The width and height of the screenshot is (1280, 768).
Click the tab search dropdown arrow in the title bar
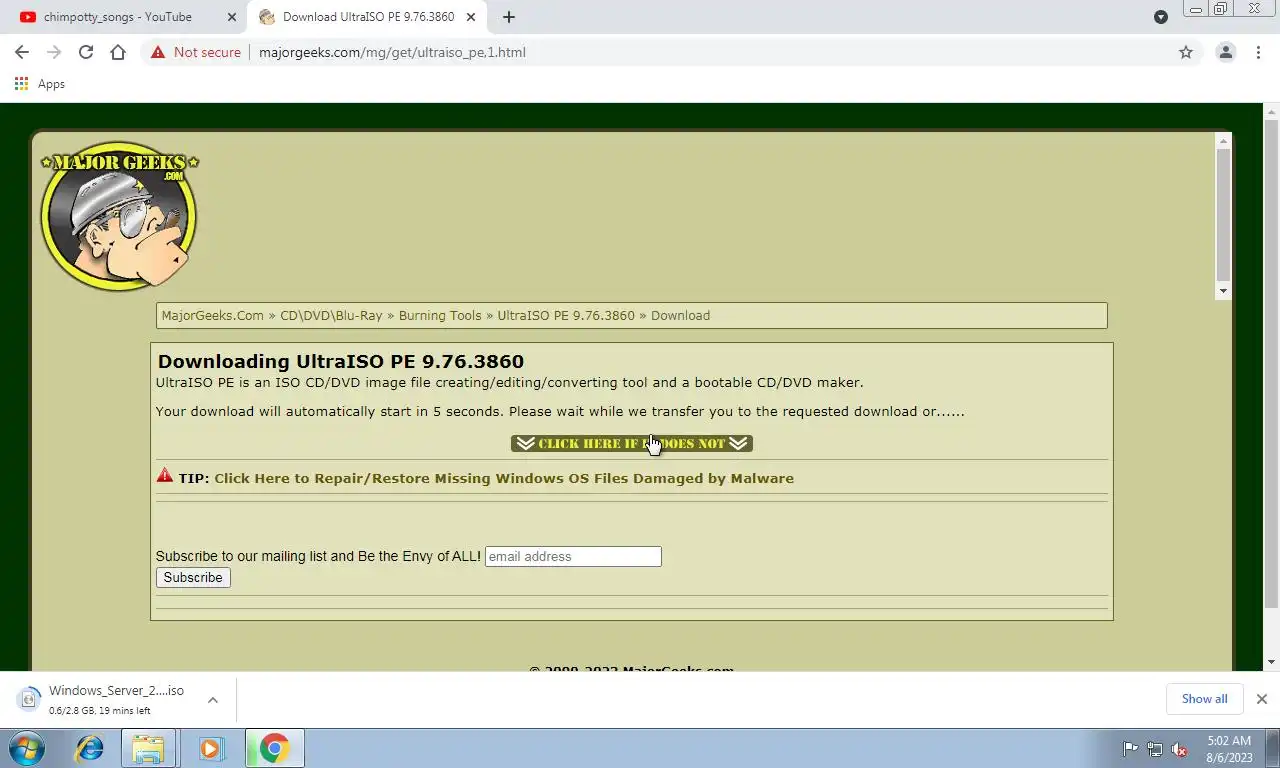[x=1161, y=17]
